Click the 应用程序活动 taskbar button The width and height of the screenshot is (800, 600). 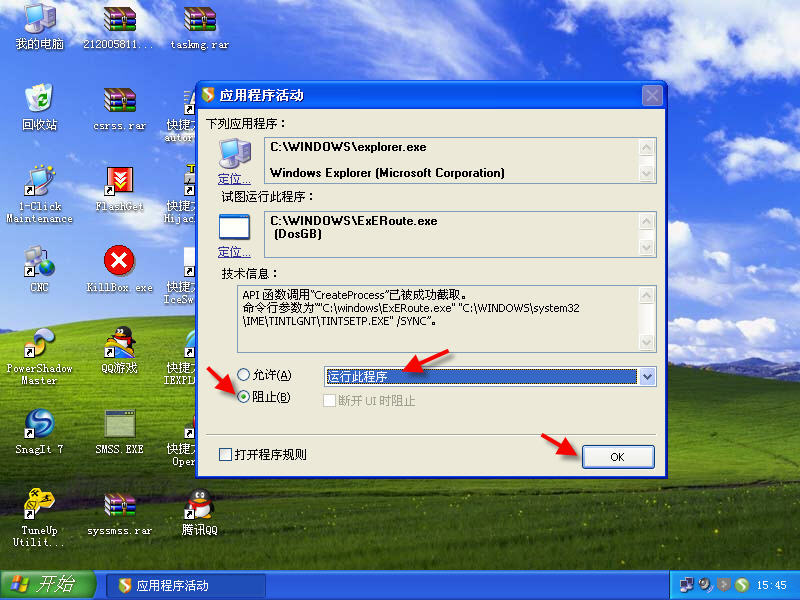point(185,586)
